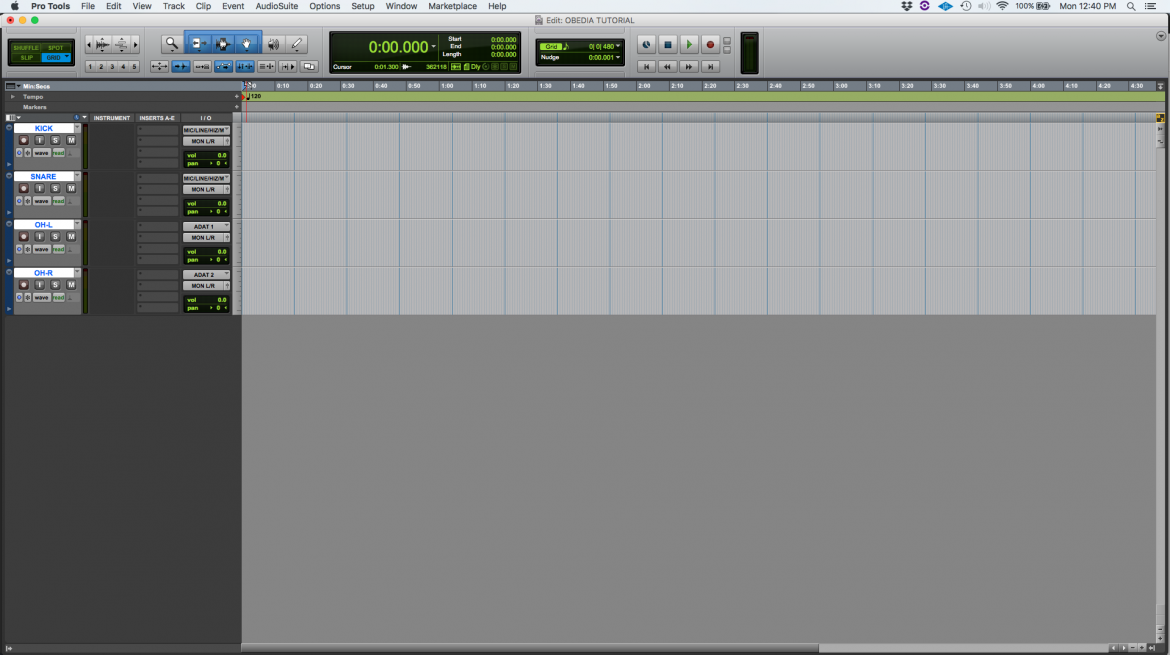The width and height of the screenshot is (1170, 655).
Task: Return the transport to zero
Action: pyautogui.click(x=646, y=66)
